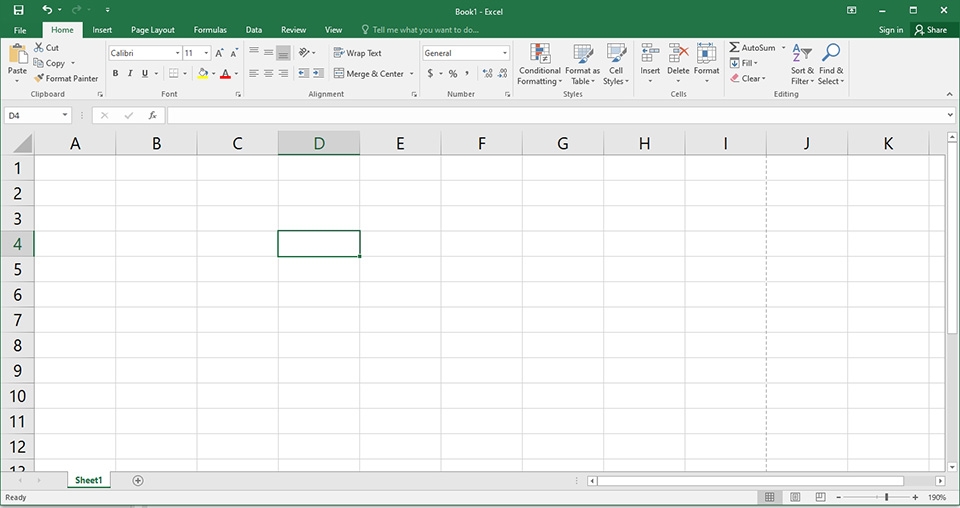
Task: Open Merge & Center dropdown arrow
Action: pos(411,73)
